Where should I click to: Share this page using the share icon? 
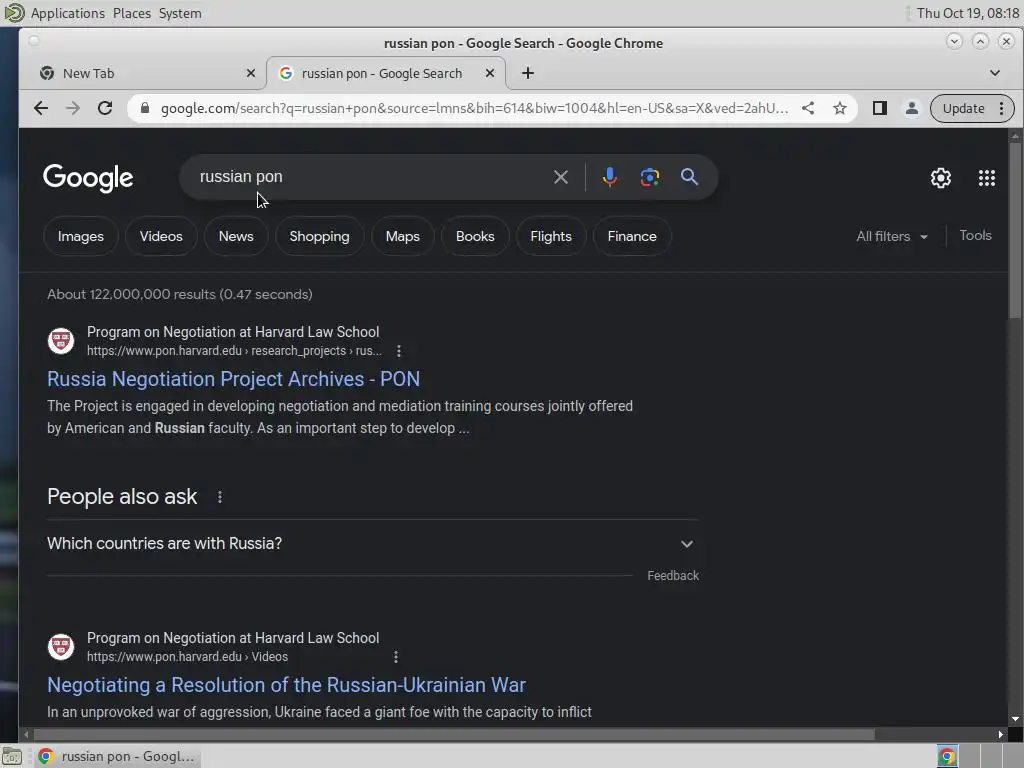point(808,108)
